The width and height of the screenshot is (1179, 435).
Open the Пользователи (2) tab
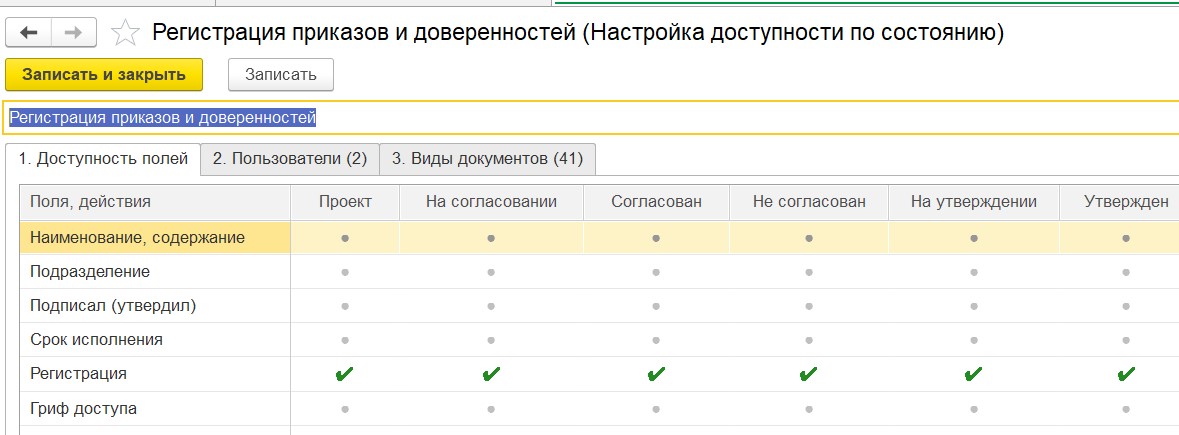tap(289, 159)
